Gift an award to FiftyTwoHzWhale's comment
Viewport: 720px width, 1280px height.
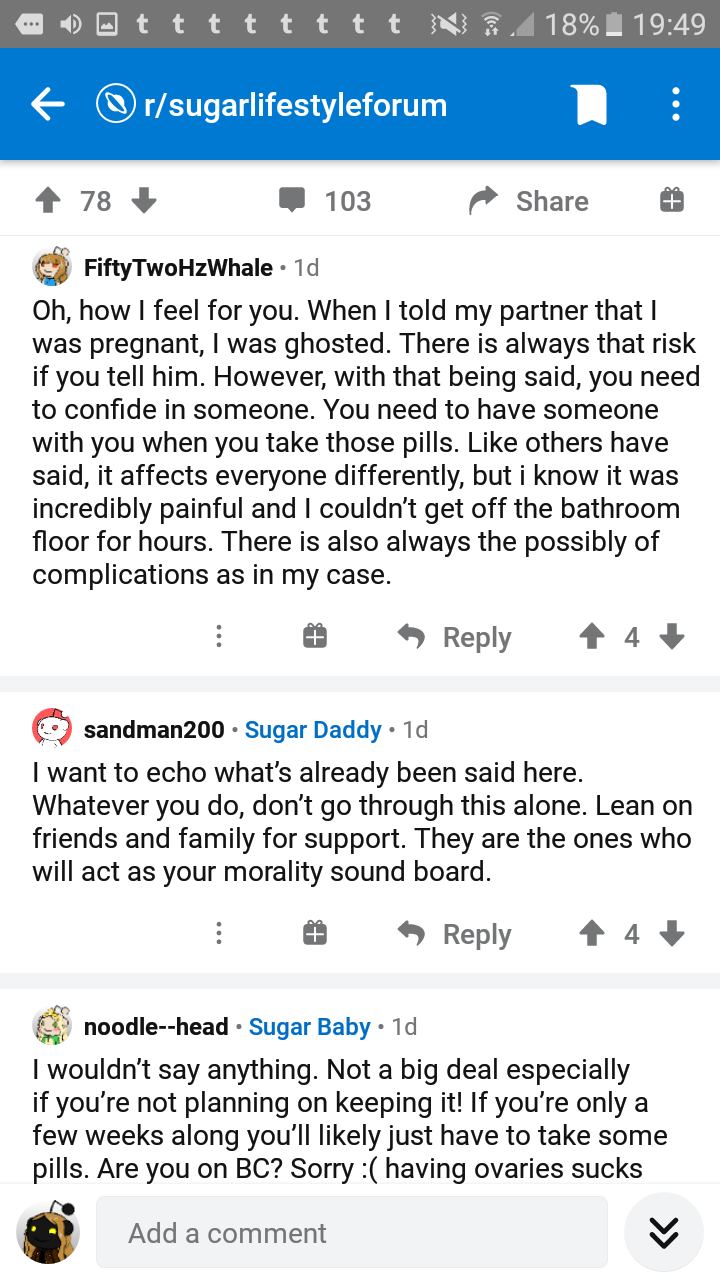(x=315, y=637)
